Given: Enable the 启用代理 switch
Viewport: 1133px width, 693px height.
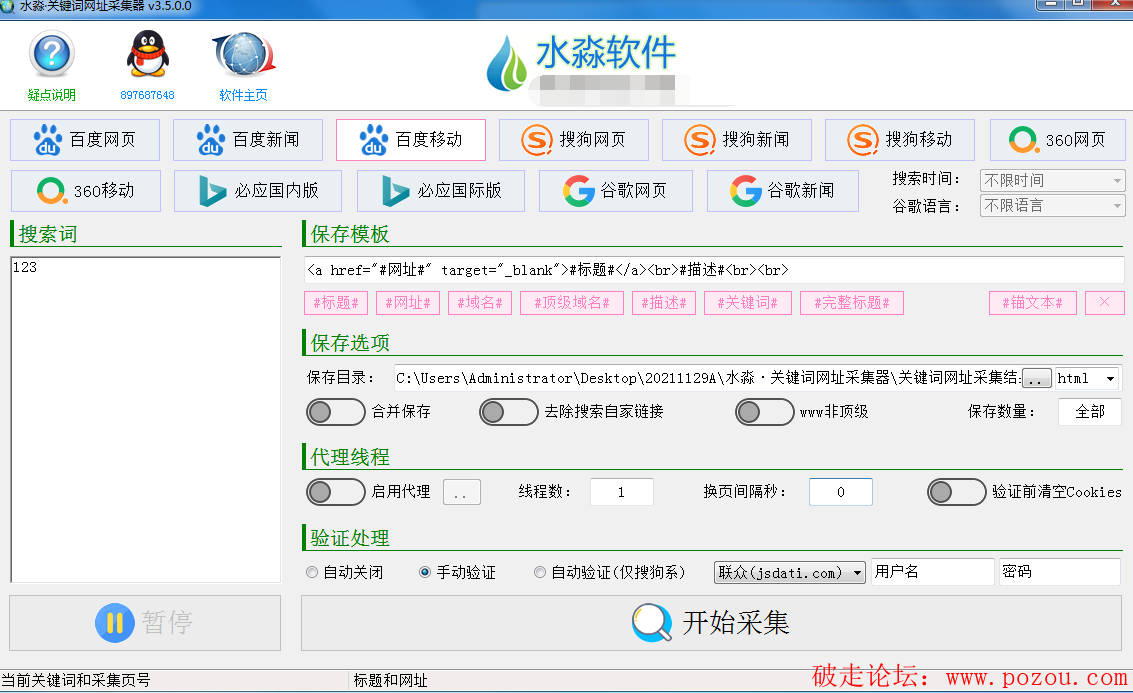Looking at the screenshot, I should click(335, 492).
